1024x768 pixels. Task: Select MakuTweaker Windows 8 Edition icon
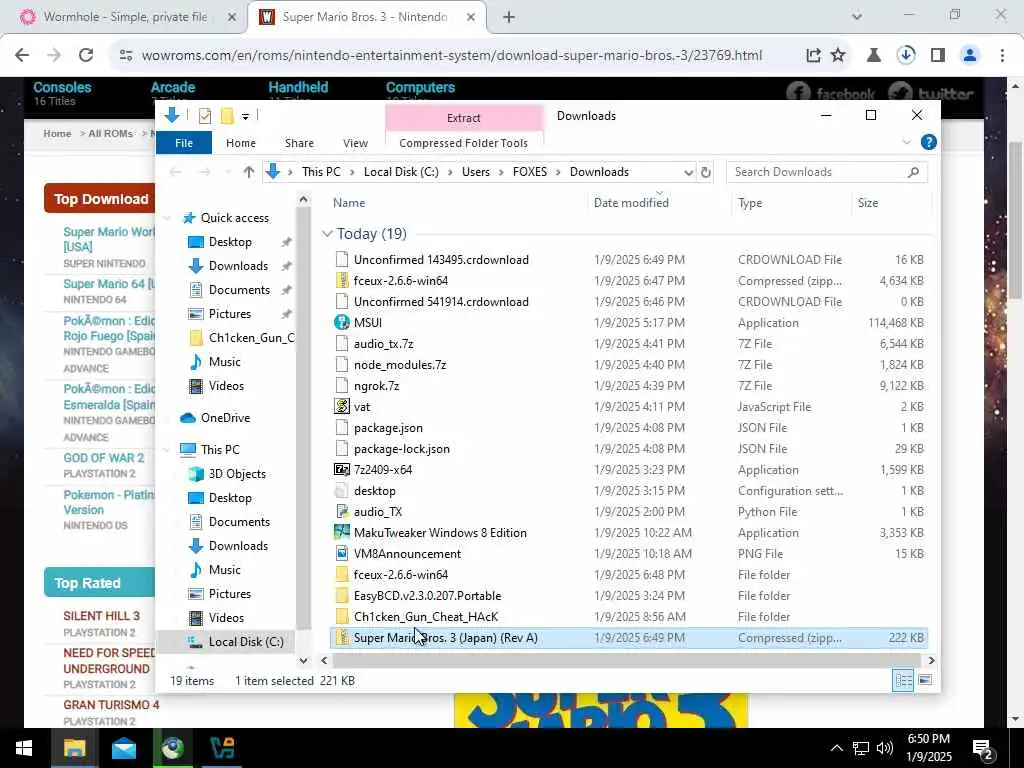(x=342, y=533)
